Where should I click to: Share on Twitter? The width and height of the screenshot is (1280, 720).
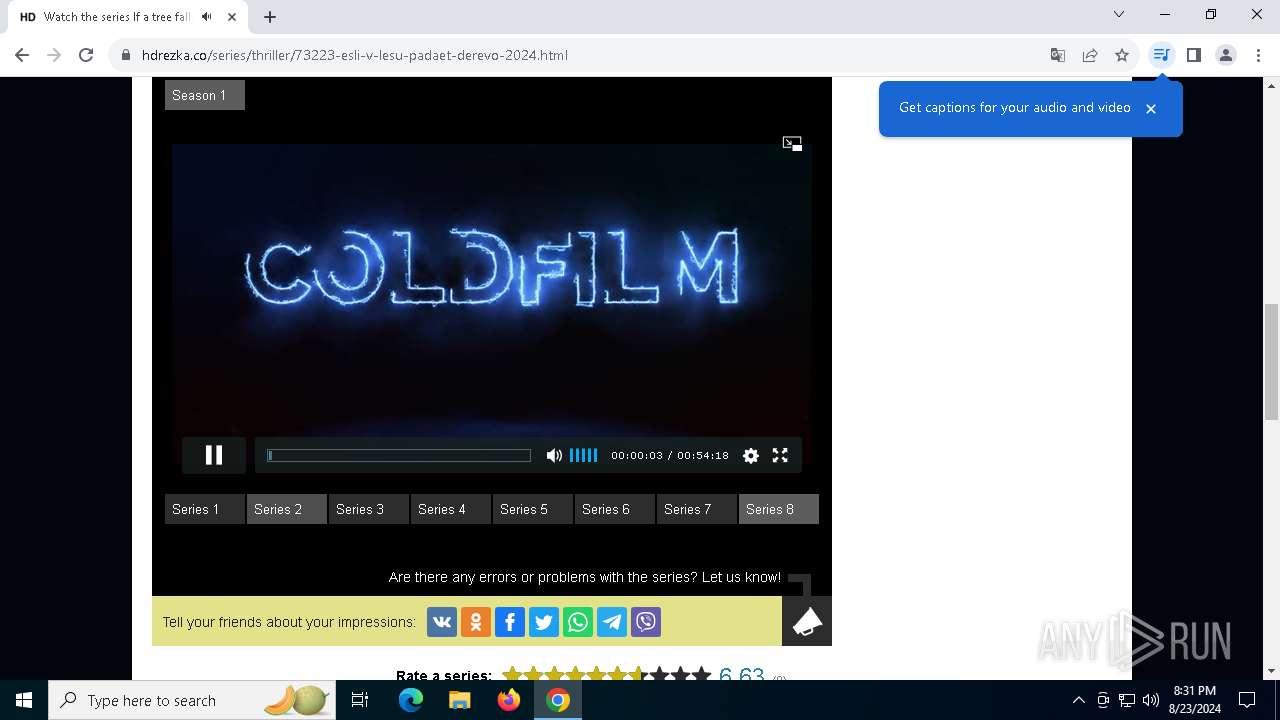click(x=544, y=622)
